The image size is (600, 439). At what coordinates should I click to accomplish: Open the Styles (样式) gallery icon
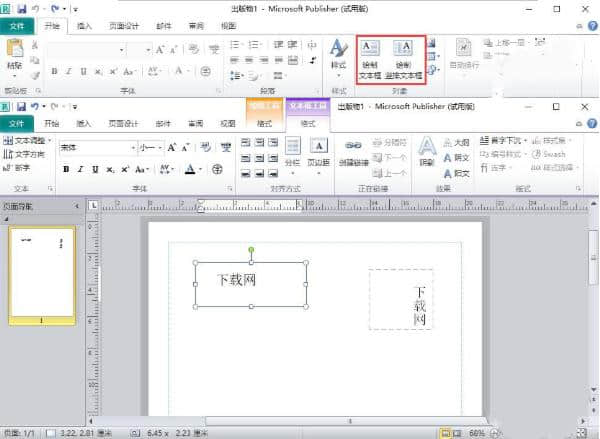(x=338, y=54)
